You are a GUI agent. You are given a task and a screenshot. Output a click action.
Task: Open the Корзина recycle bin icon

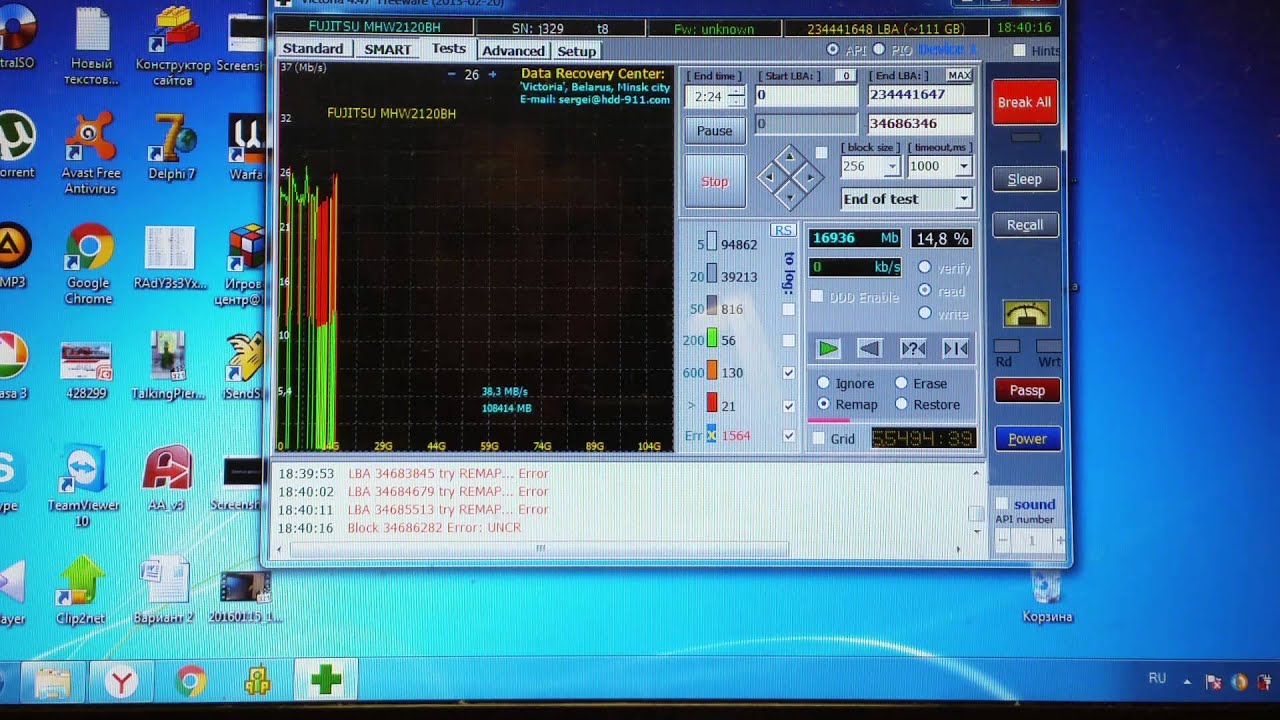coord(1047,597)
